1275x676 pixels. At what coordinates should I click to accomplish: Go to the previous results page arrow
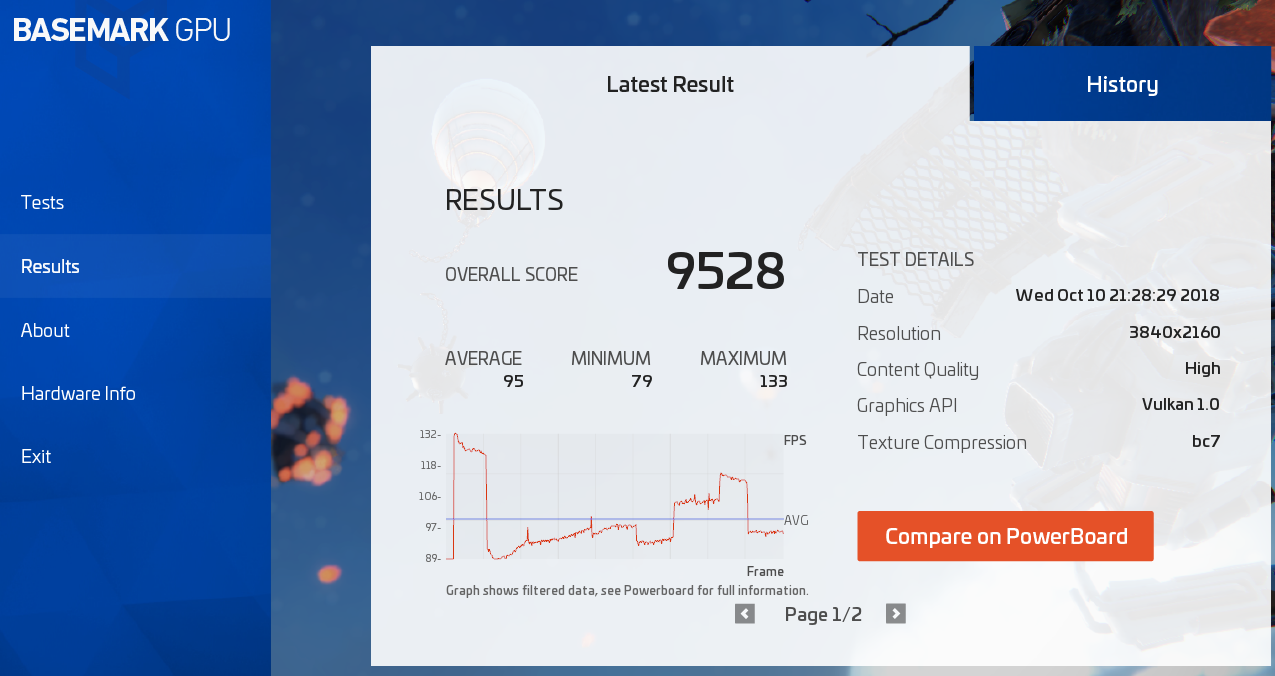point(745,614)
